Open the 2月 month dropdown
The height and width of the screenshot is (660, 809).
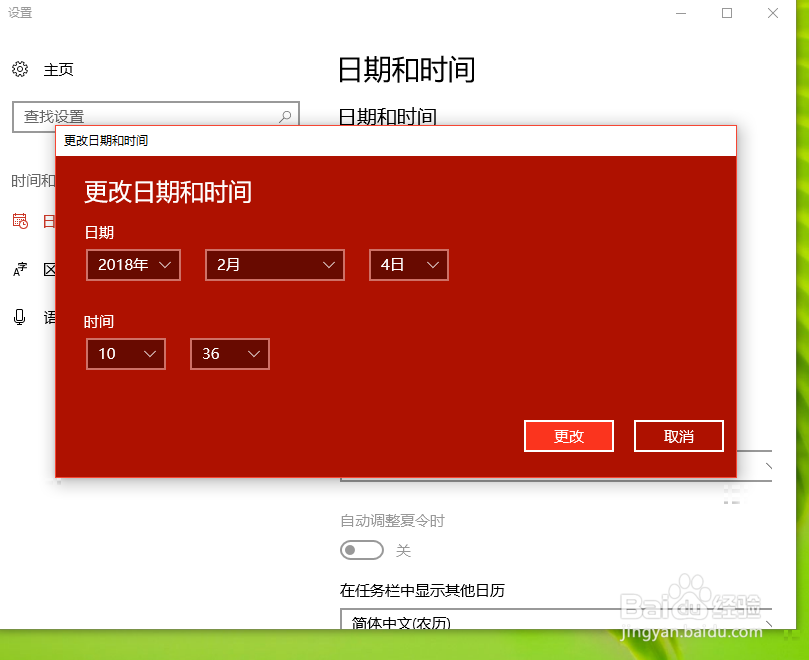tap(274, 265)
